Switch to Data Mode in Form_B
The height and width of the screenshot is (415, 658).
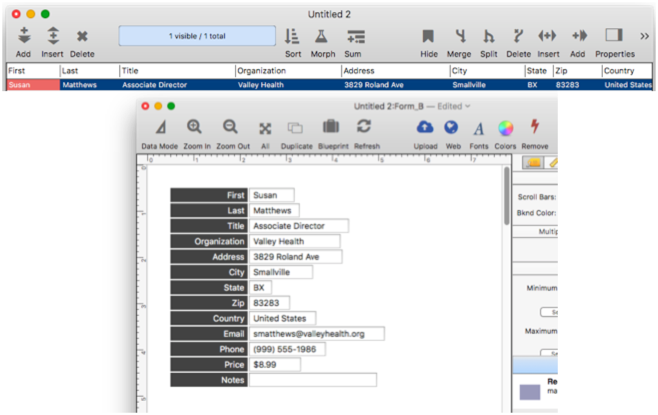click(161, 127)
